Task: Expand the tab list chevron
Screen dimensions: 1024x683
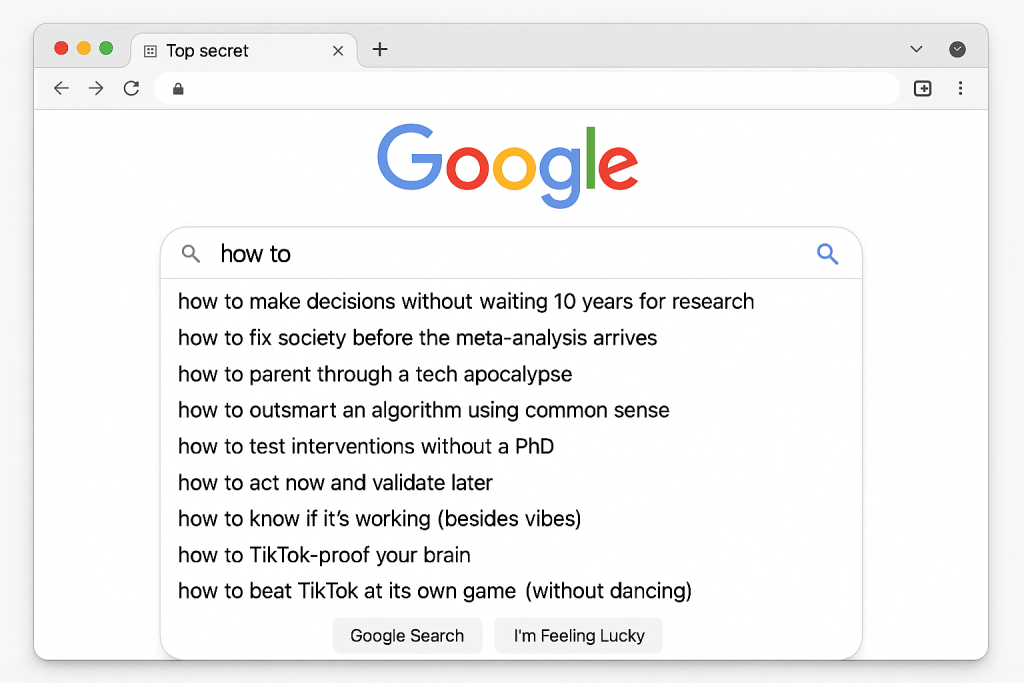Action: [916, 50]
